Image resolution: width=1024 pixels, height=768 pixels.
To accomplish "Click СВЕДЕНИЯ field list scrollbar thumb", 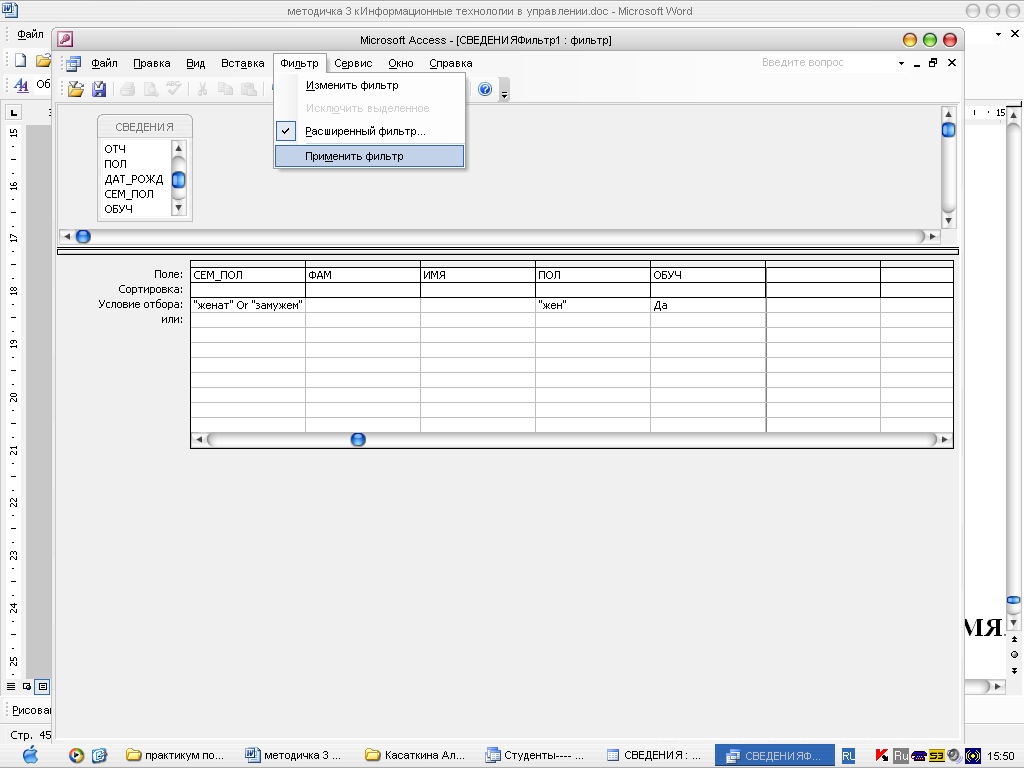I will point(178,180).
